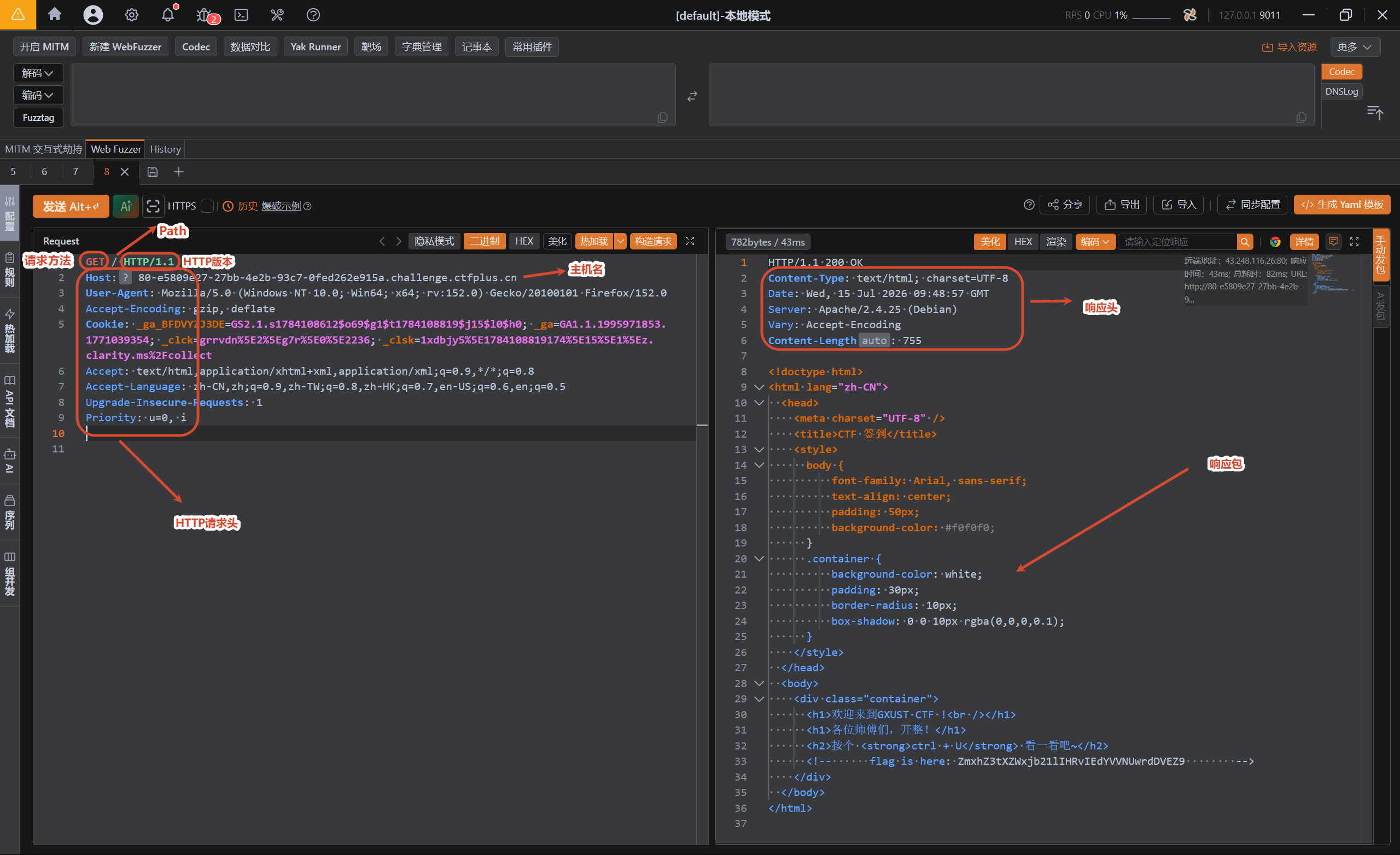
Task: Click the AI assistant icon beside Send
Action: click(126, 206)
